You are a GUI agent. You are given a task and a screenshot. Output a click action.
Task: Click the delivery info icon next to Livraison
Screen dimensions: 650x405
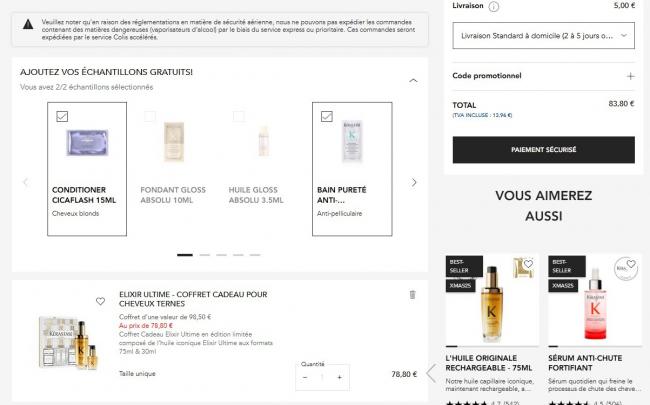493,7
